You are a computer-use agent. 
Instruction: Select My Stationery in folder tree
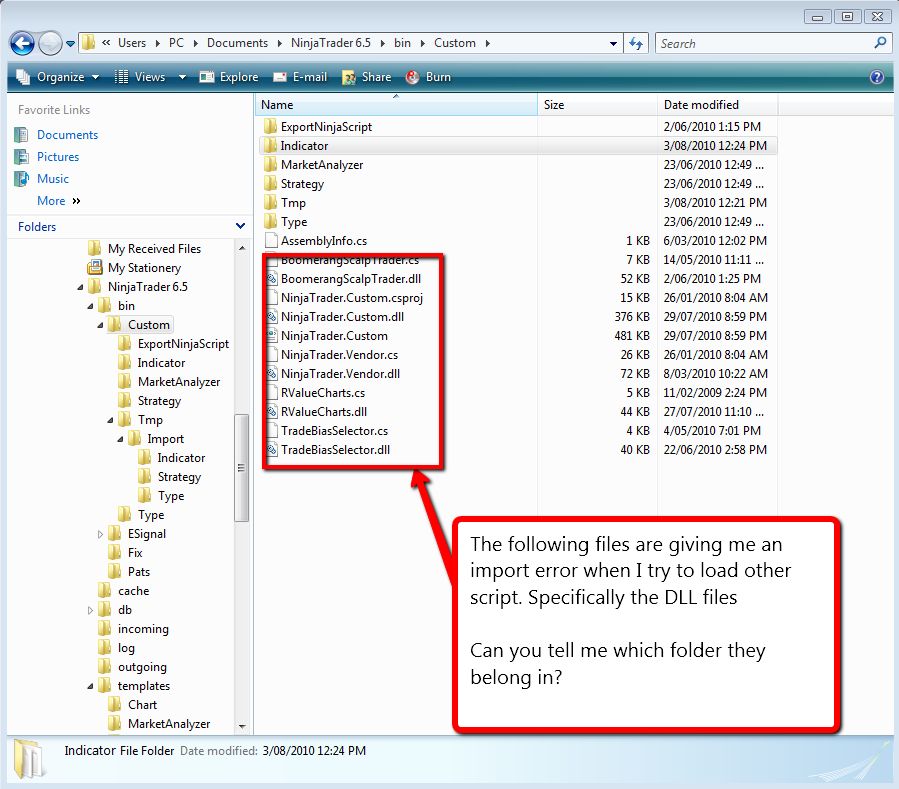tap(134, 268)
